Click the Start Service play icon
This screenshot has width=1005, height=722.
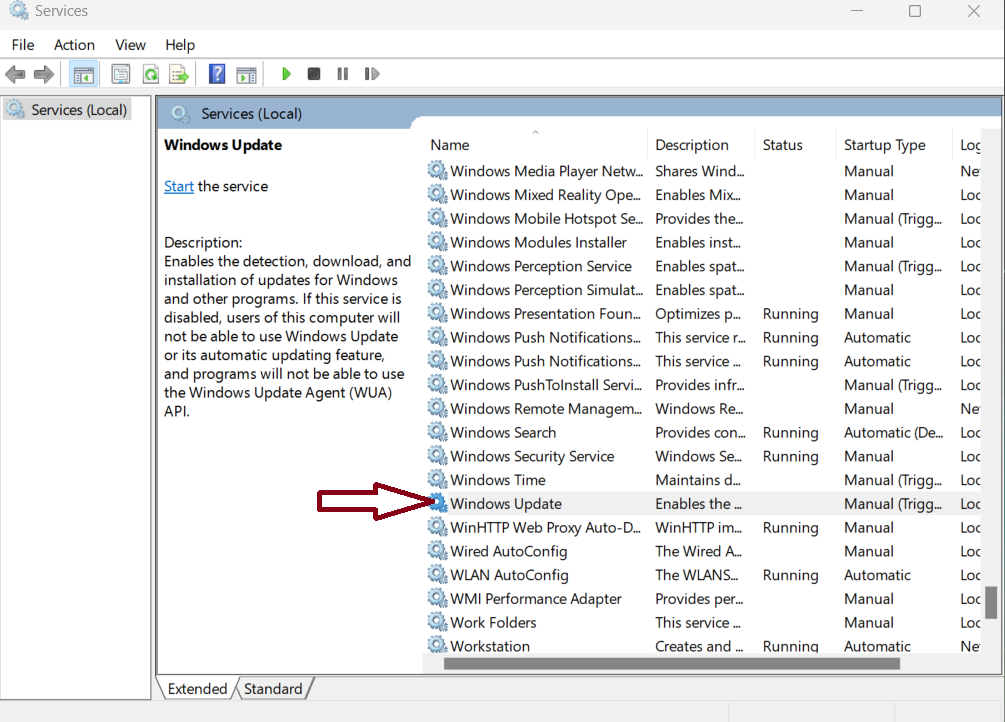[x=286, y=74]
